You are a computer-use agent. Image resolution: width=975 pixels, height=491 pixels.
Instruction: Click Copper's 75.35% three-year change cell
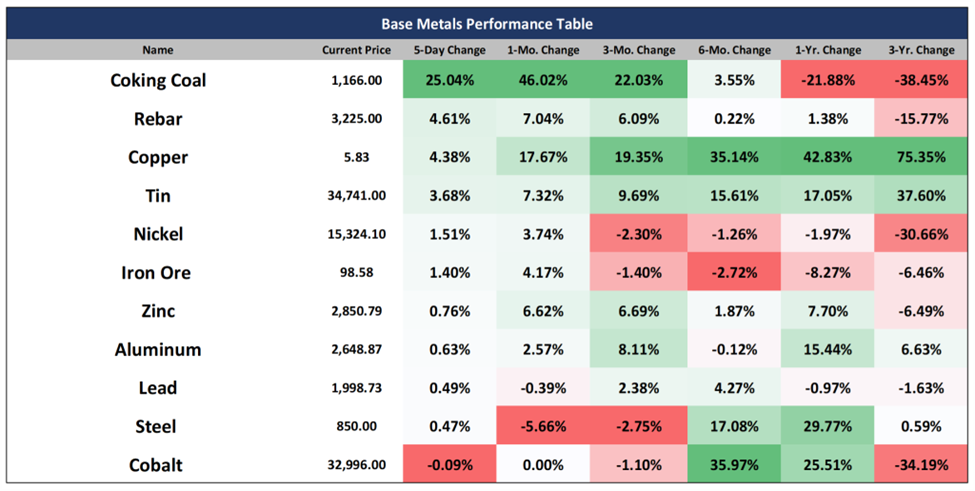[921, 157]
